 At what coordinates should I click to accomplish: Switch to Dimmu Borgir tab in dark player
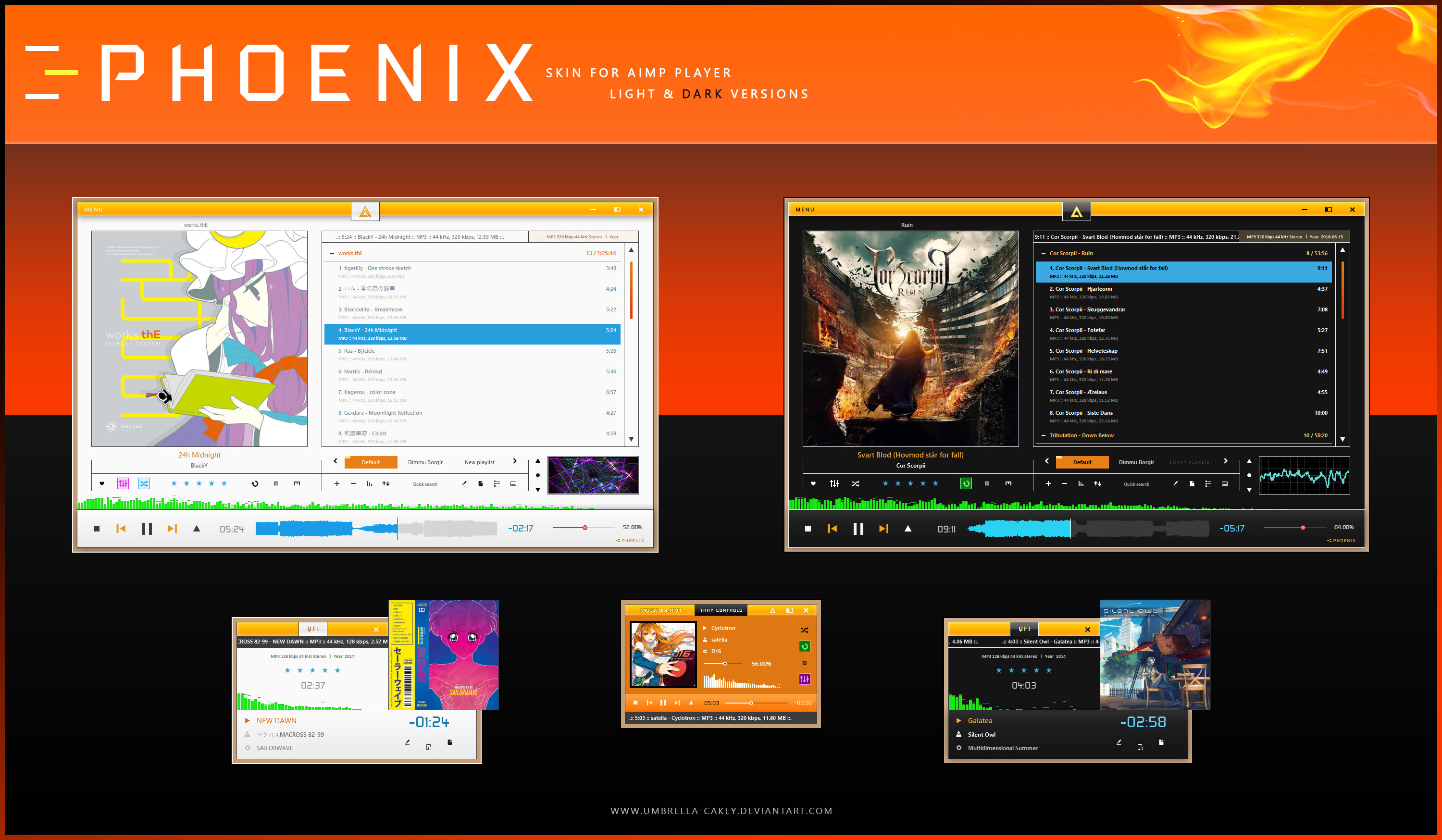[x=1136, y=462]
